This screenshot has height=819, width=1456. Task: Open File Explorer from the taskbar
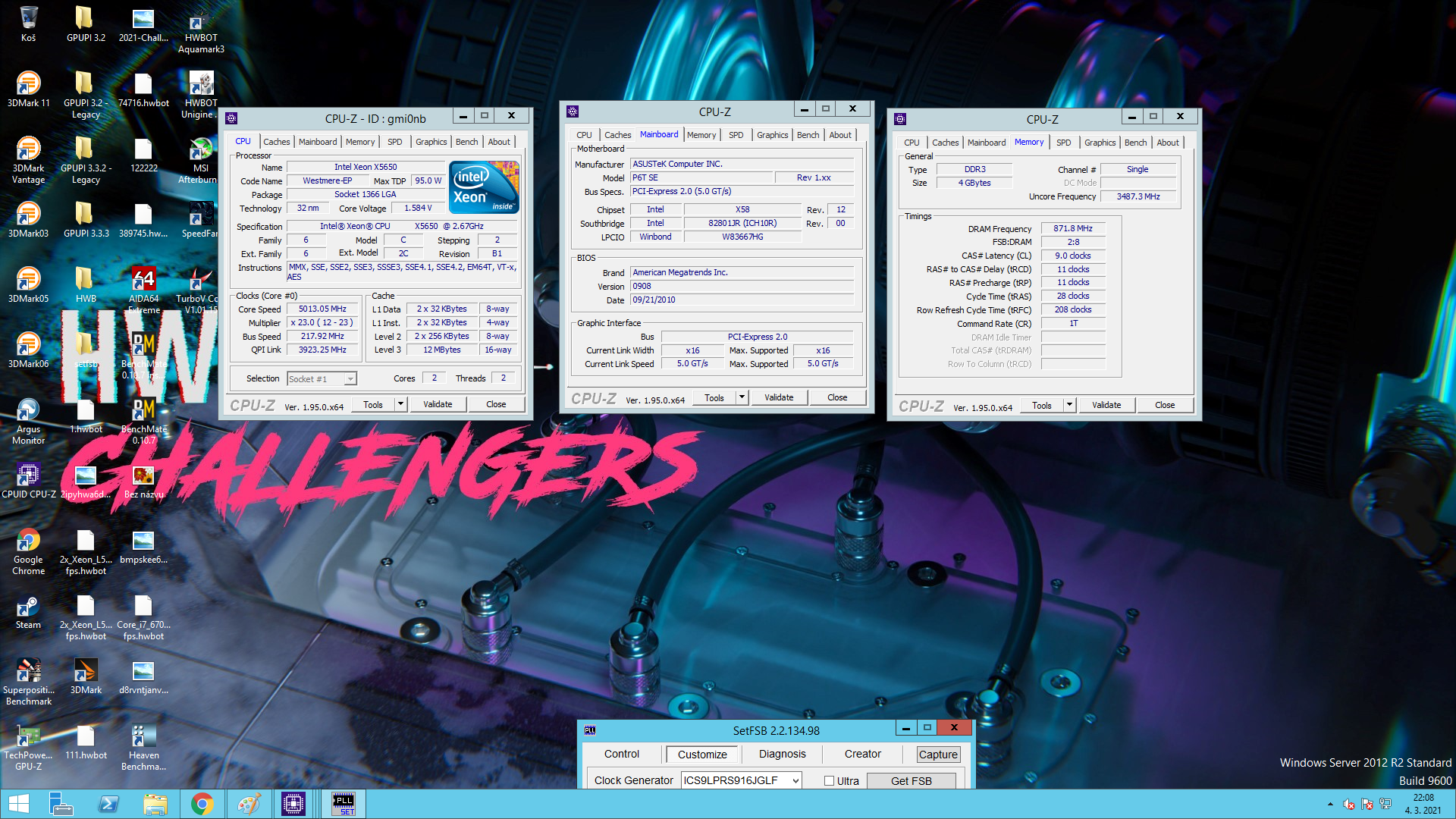pyautogui.click(x=155, y=804)
